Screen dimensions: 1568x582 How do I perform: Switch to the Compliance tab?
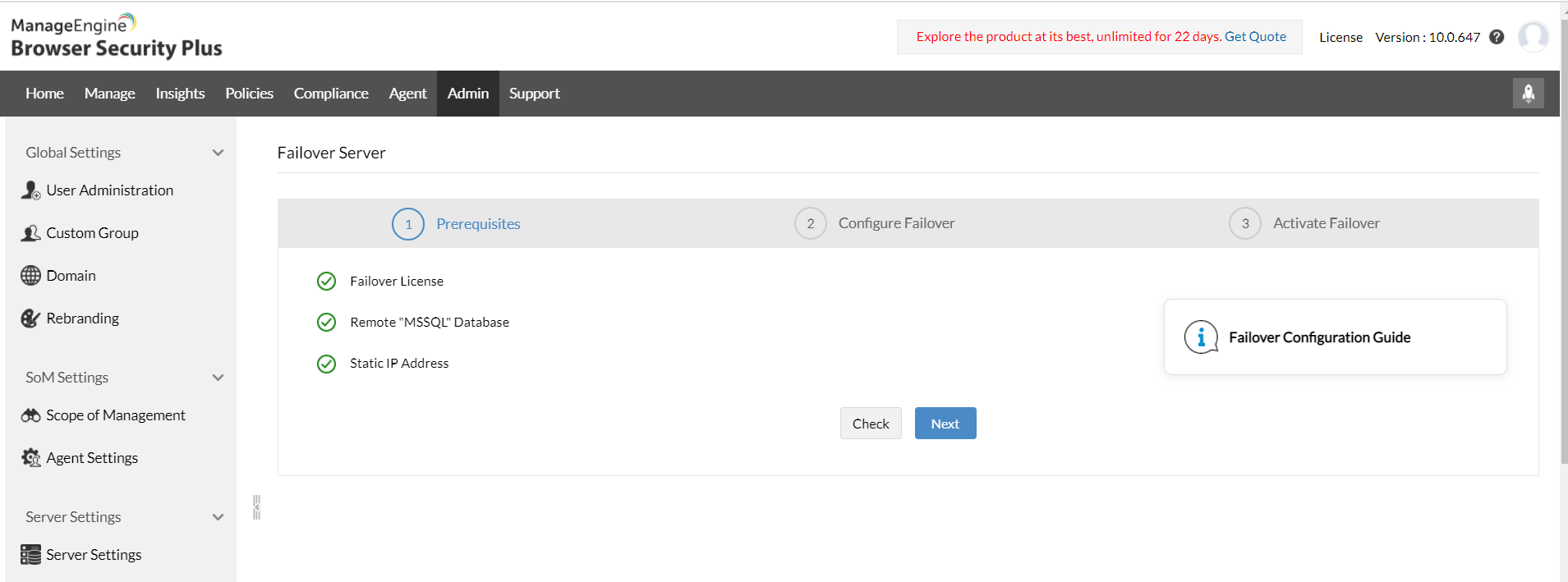click(331, 94)
